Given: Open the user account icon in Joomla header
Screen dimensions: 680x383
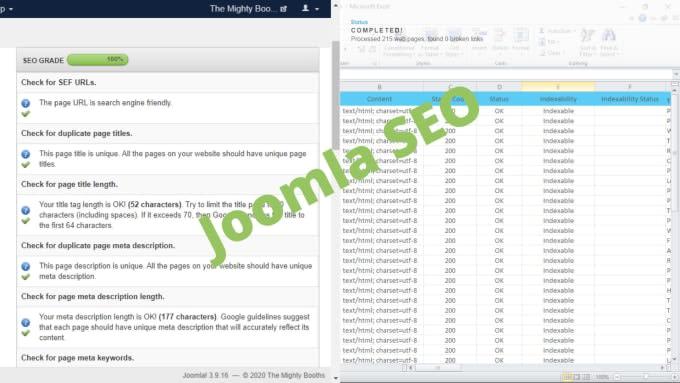Looking at the screenshot, I should coord(305,8).
